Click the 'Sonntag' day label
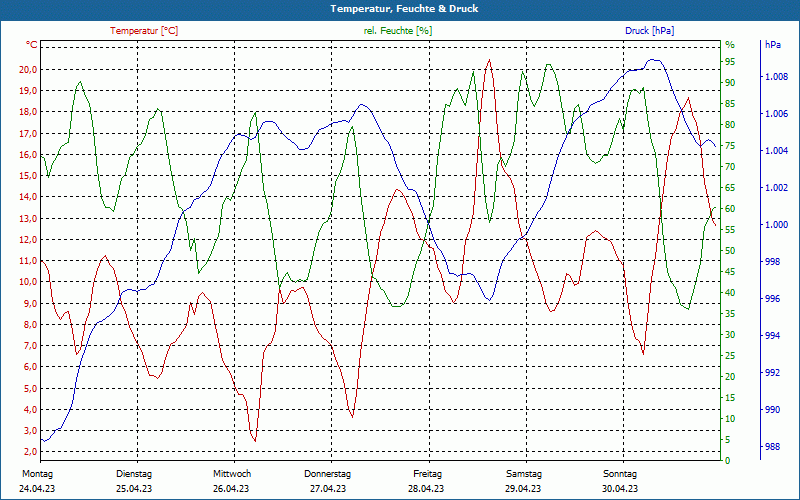This screenshot has height=500, width=800. (x=620, y=474)
